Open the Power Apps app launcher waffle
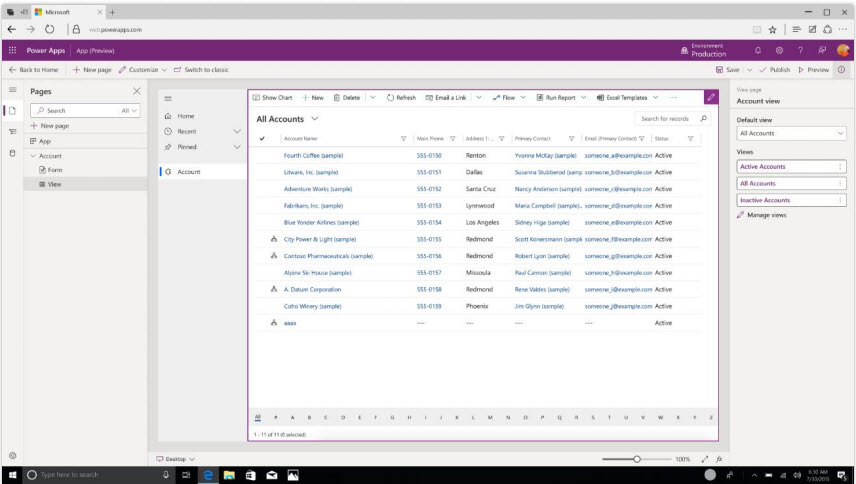Viewport: 856px width, 484px height. click(x=12, y=50)
